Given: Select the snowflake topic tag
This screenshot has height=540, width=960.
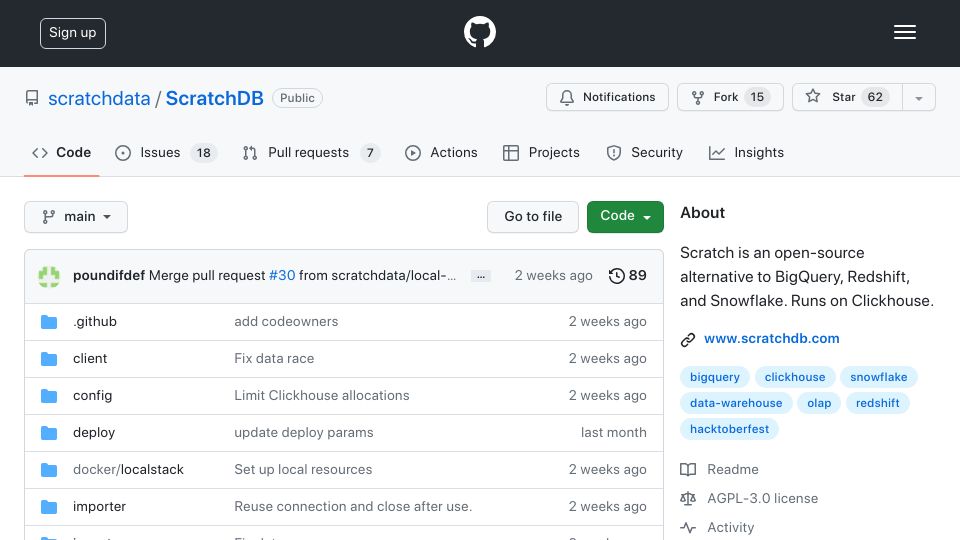Looking at the screenshot, I should point(879,377).
